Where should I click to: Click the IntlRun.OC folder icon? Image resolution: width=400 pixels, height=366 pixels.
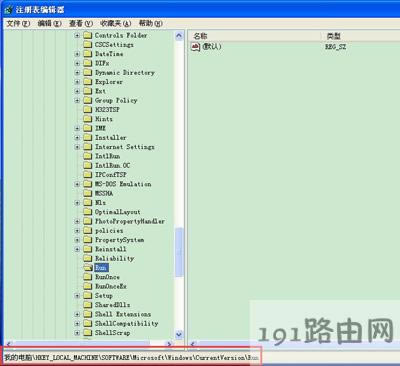88,166
